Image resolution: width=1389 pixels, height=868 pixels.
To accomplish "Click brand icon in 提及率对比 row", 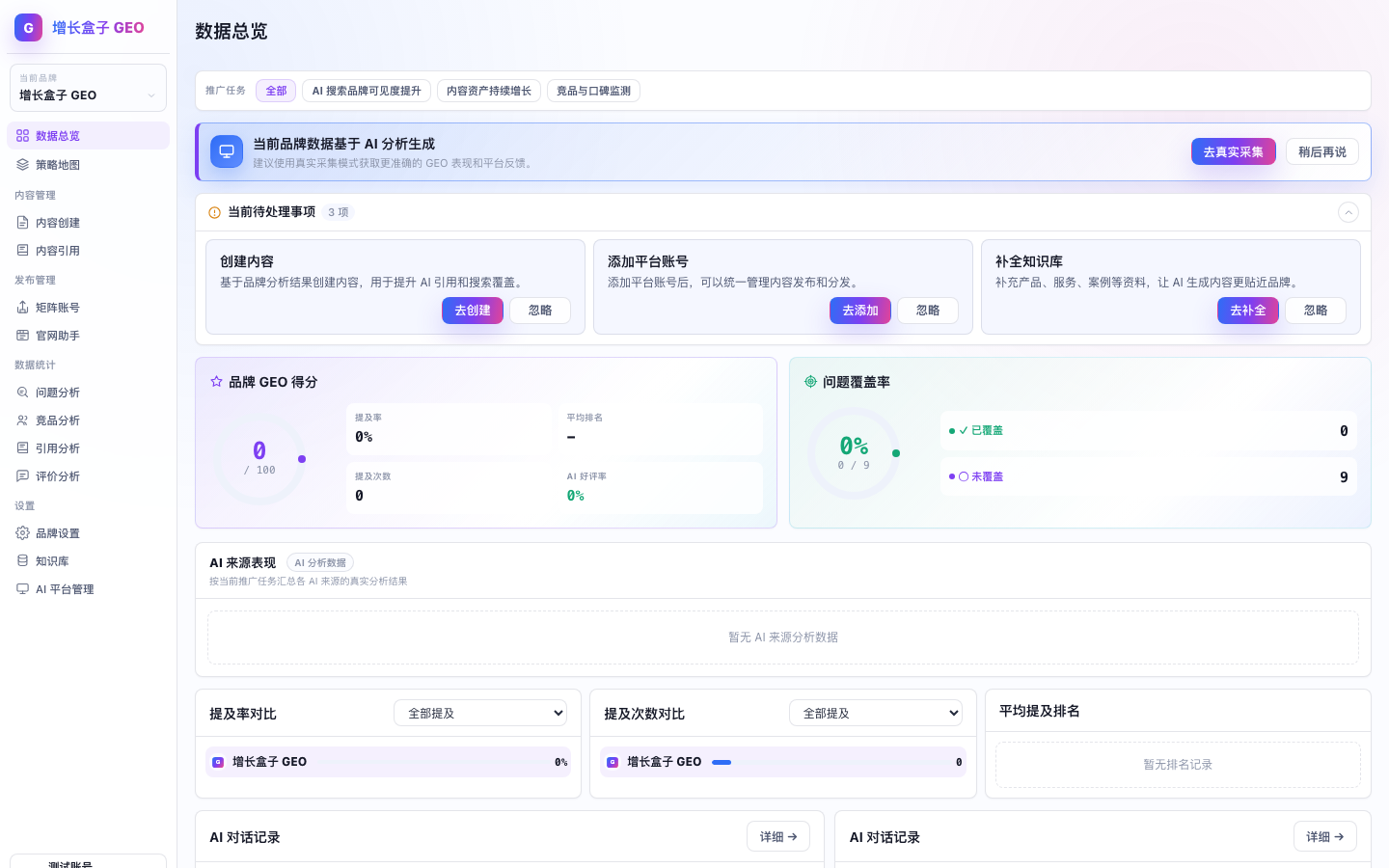I will click(x=218, y=762).
